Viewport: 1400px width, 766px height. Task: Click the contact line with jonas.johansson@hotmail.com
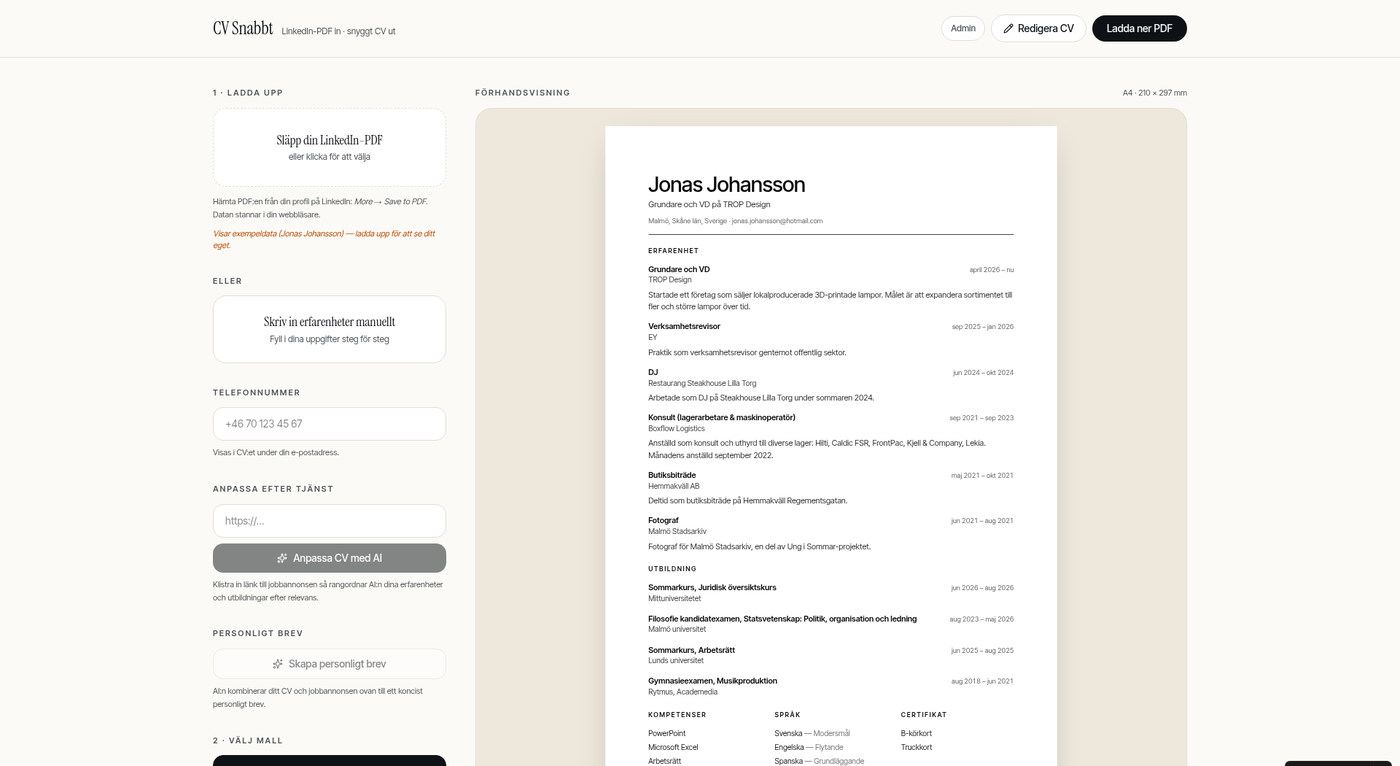735,221
